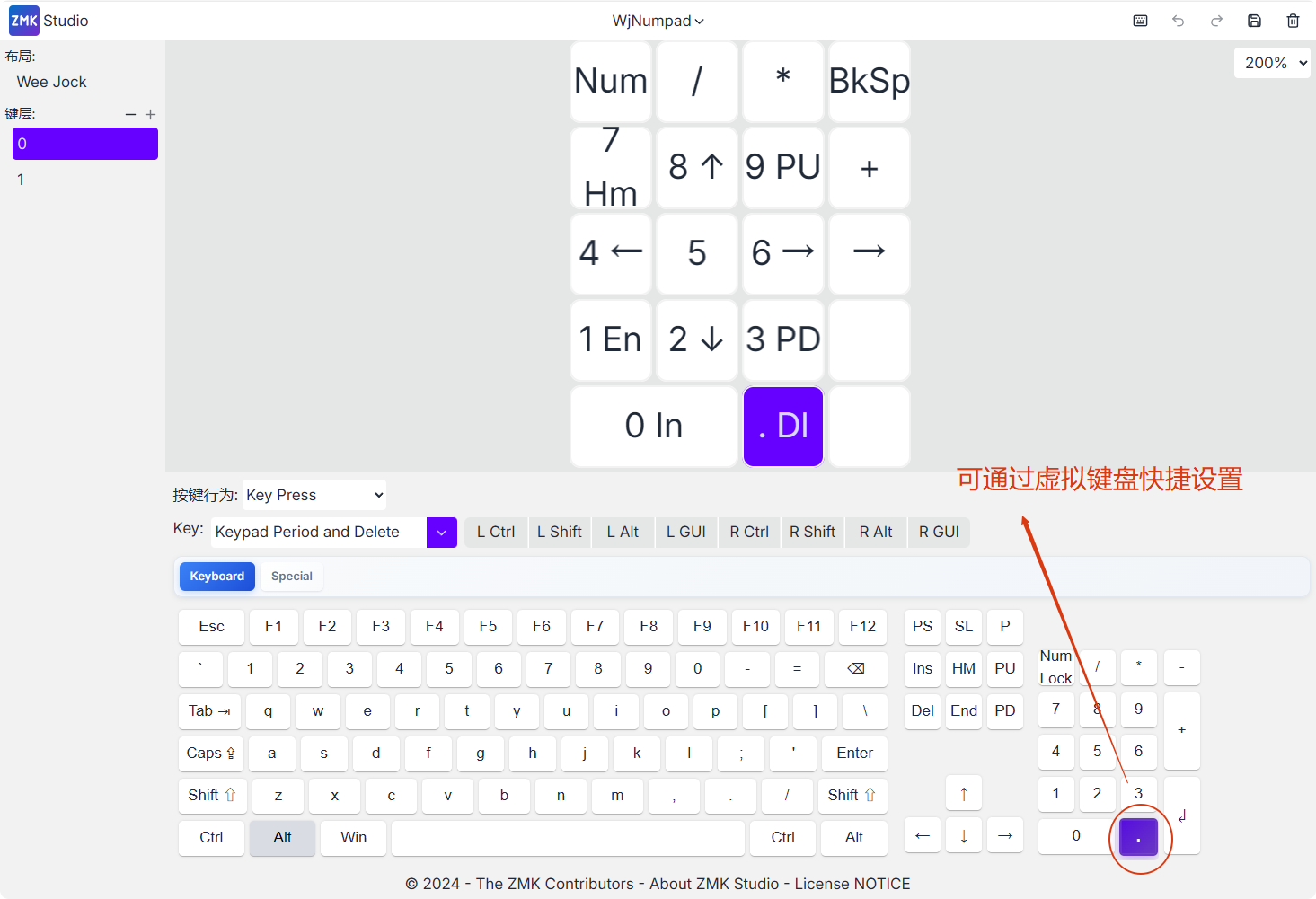This screenshot has width=1316, height=899.
Task: Select the Num key on the layout
Action: (x=611, y=82)
